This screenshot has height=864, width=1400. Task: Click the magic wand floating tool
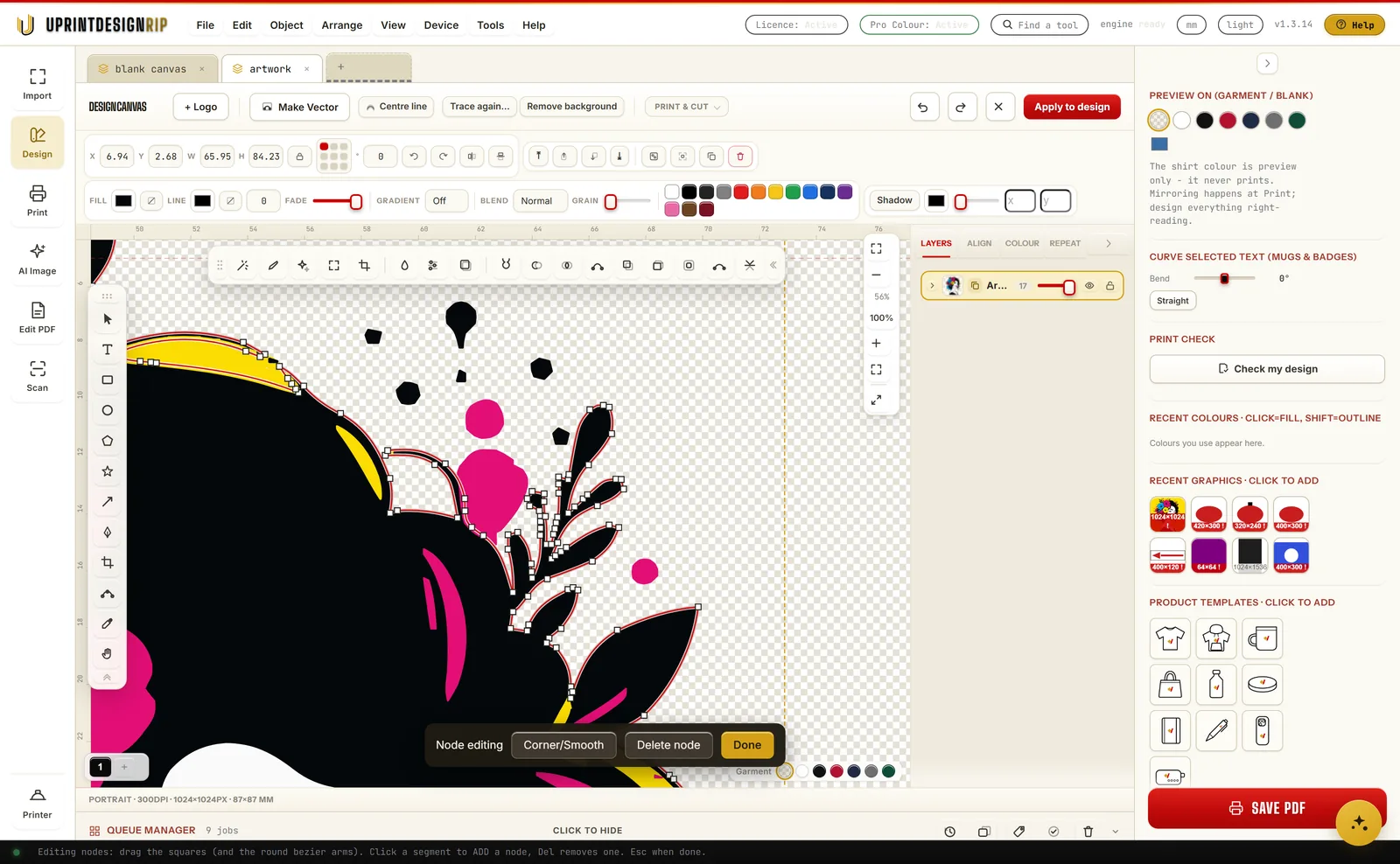pyautogui.click(x=243, y=265)
